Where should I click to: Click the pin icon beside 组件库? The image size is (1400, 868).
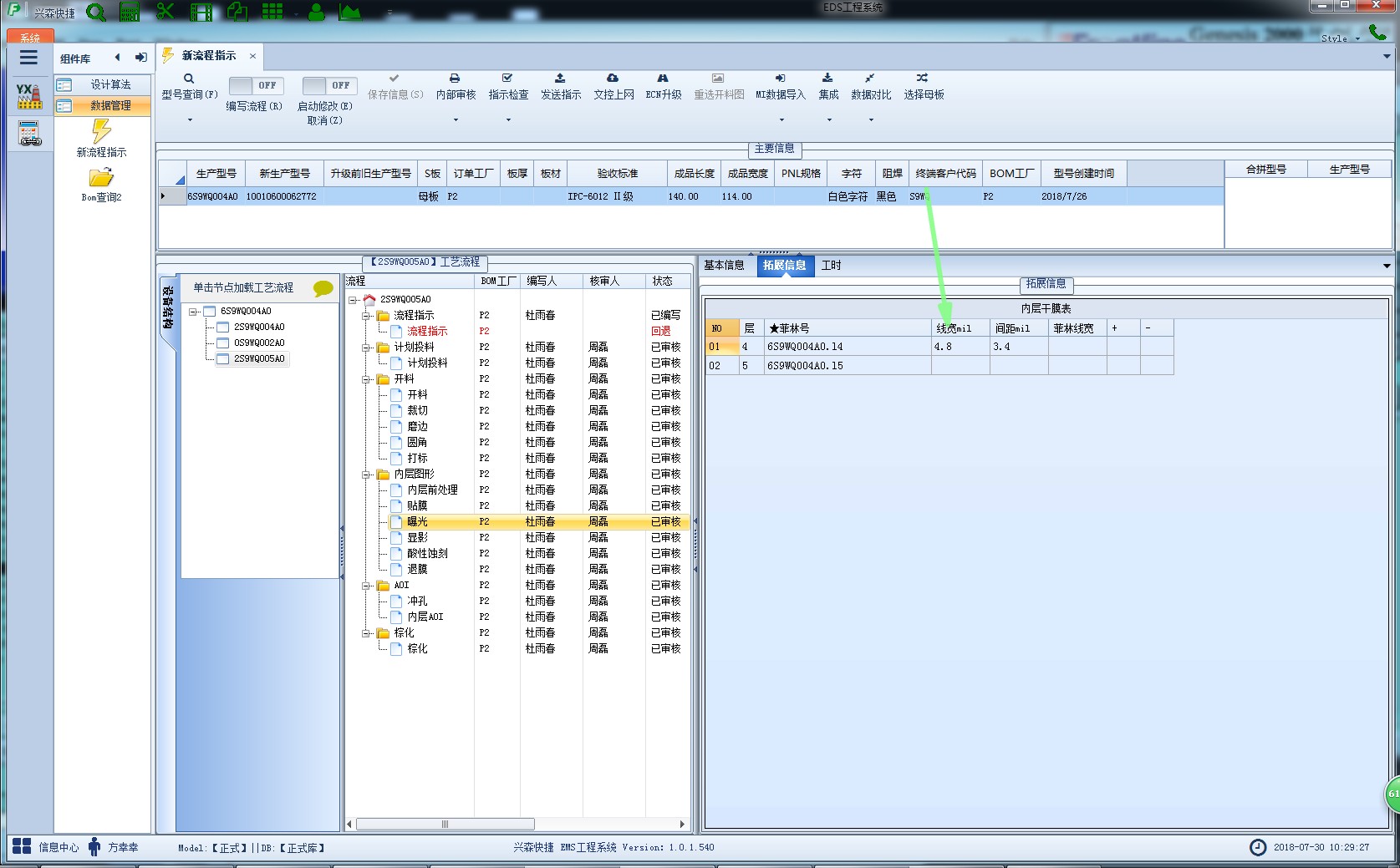pyautogui.click(x=140, y=58)
